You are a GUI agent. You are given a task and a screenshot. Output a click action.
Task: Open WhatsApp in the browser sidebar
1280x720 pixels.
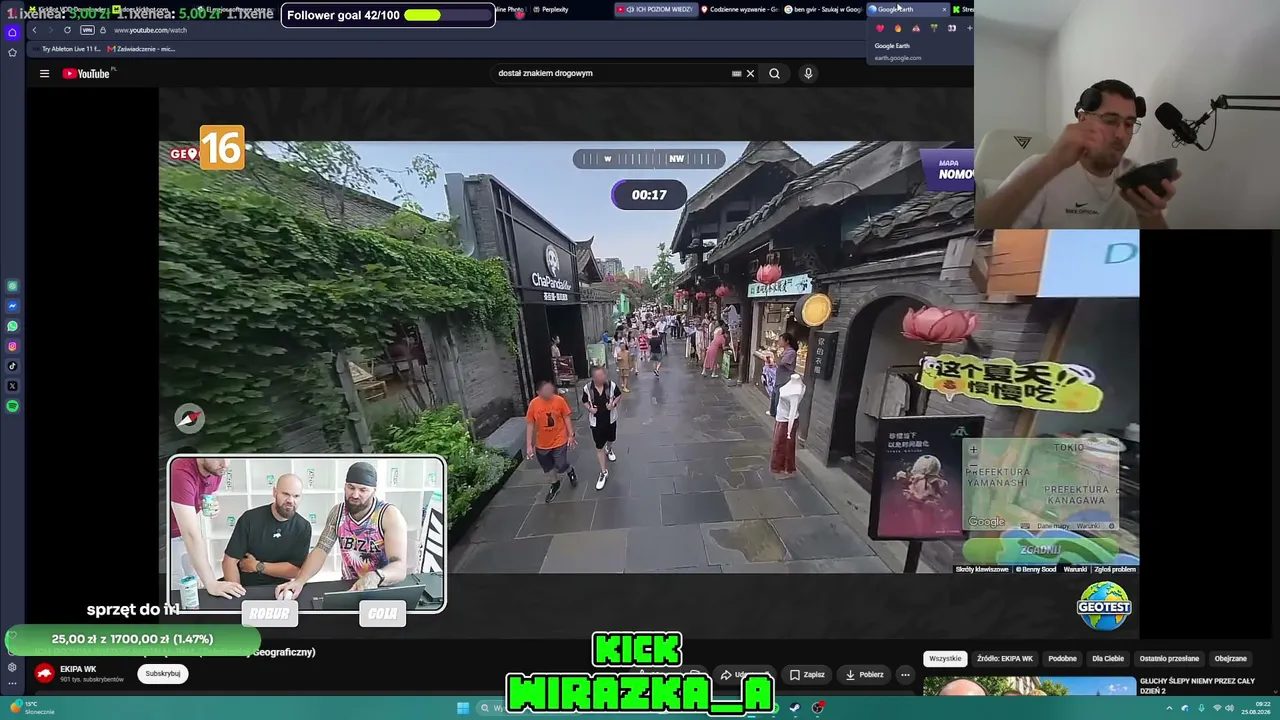coord(12,326)
